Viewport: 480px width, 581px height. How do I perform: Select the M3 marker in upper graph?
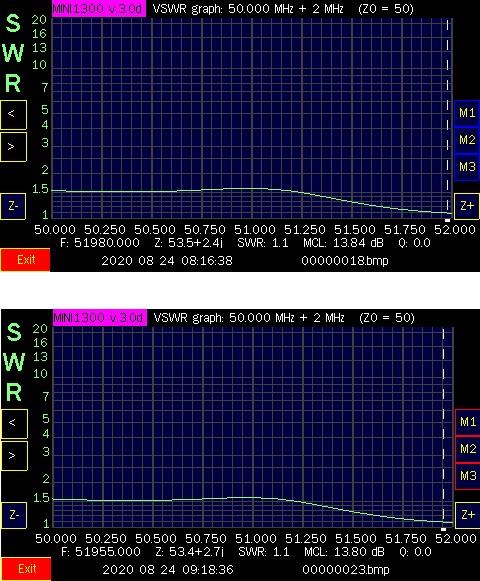click(467, 167)
